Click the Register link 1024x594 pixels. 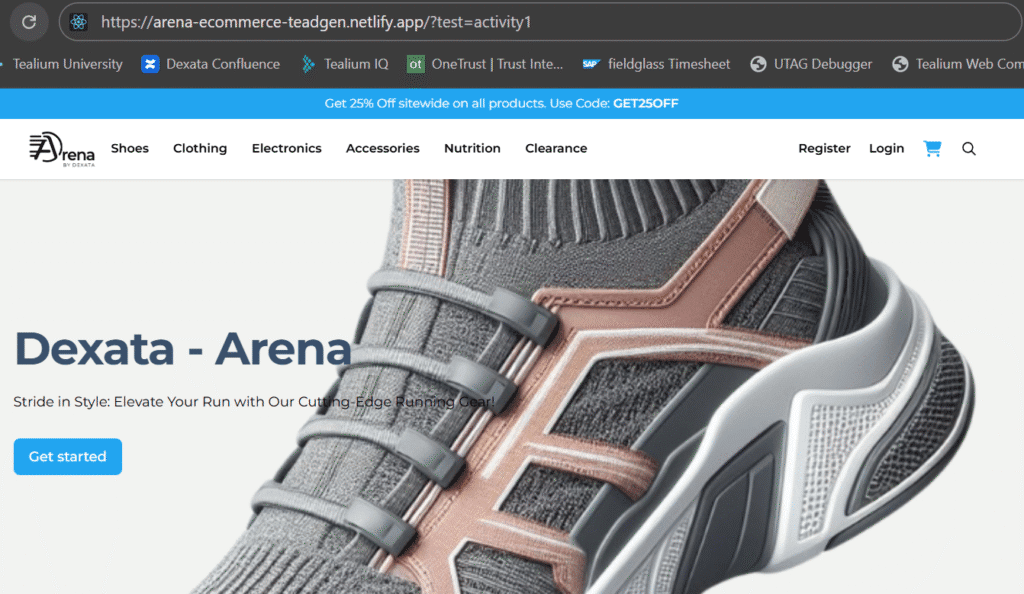tap(824, 148)
